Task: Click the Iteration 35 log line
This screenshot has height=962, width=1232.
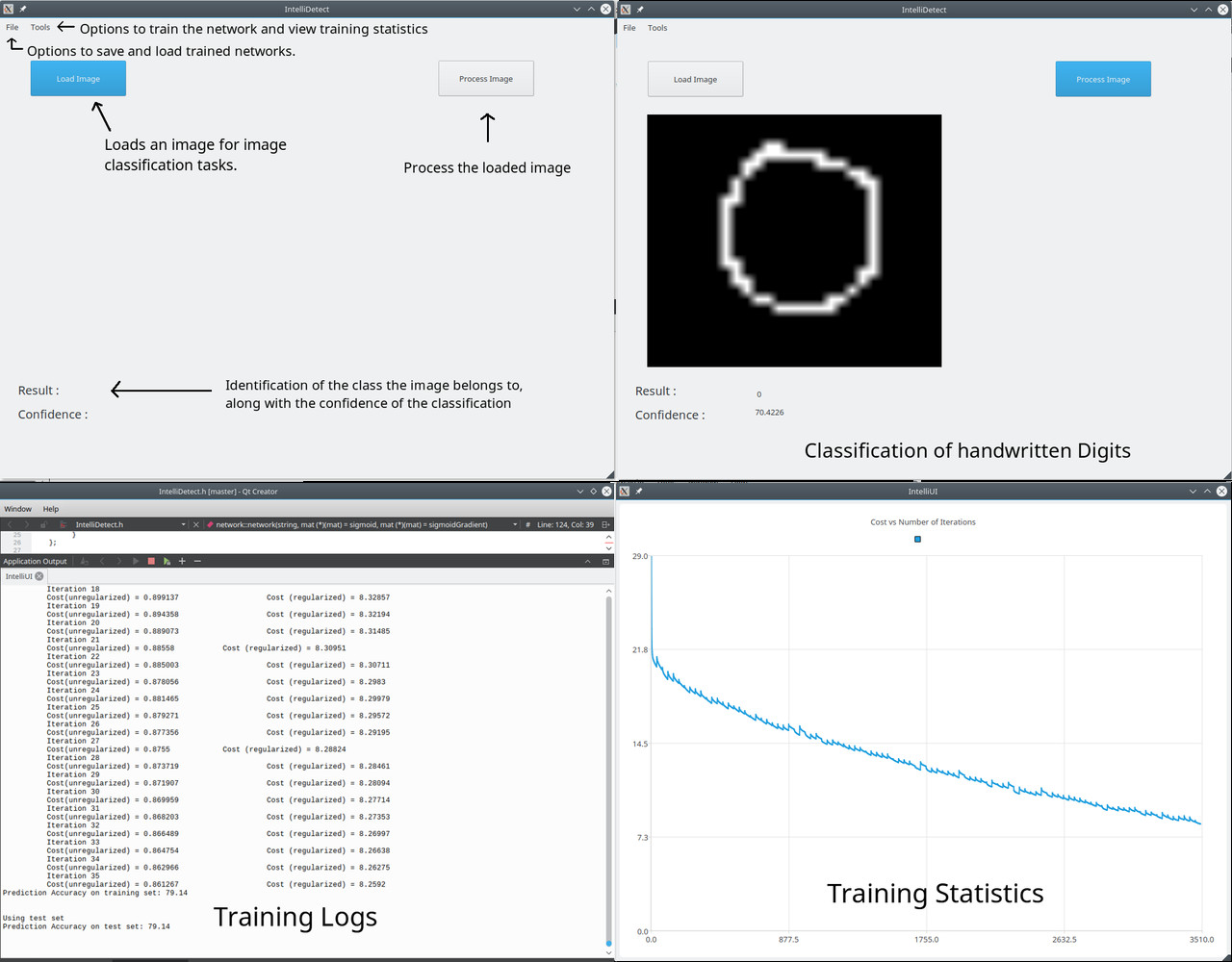Action: [73, 875]
